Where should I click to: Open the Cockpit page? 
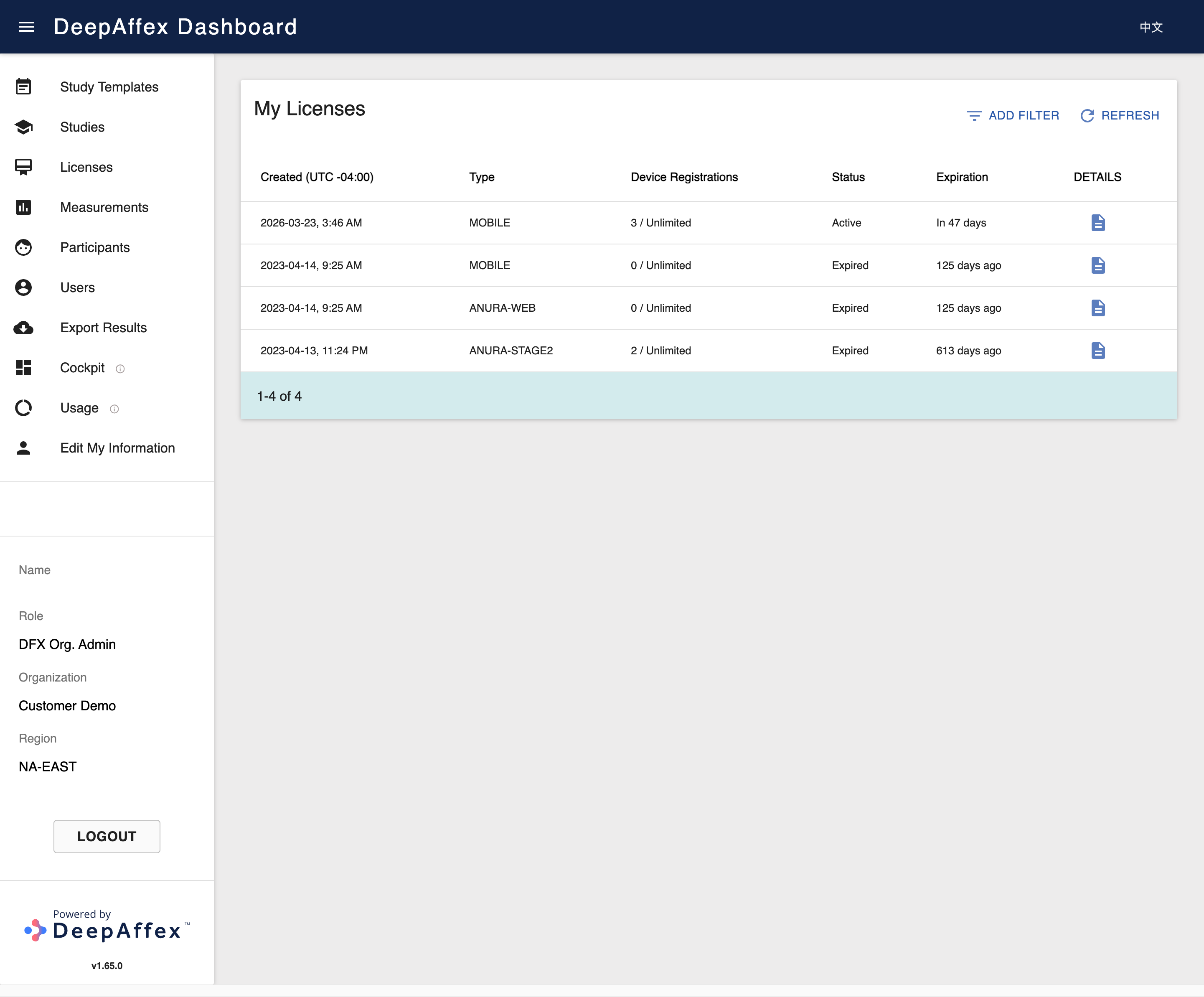point(82,367)
